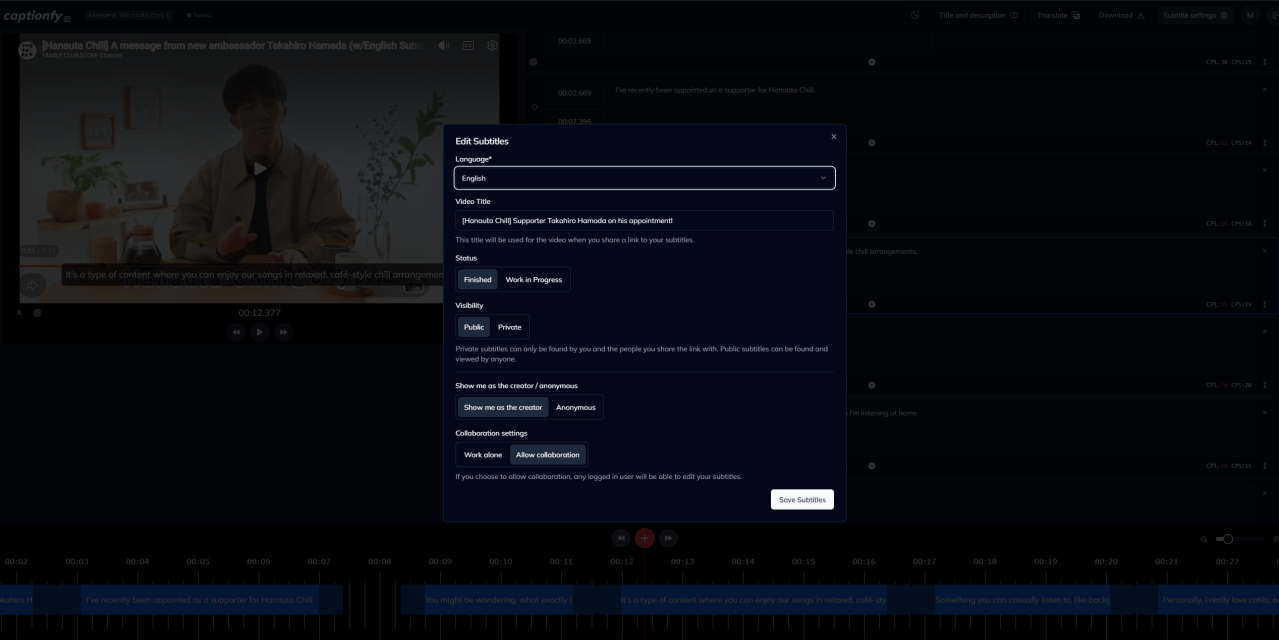The image size is (1279, 640).
Task: Choose the Anonymous creator option
Action: 575,407
